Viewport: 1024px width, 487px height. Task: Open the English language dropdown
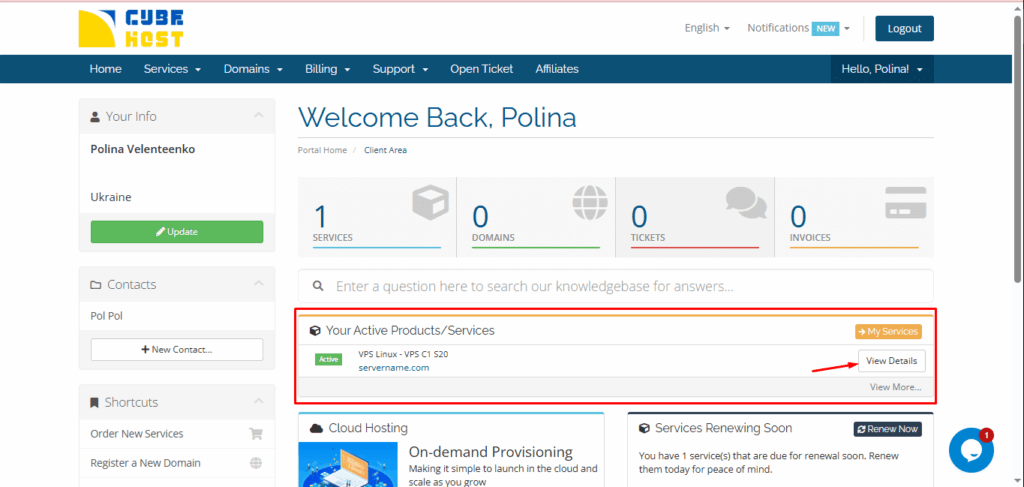point(707,28)
